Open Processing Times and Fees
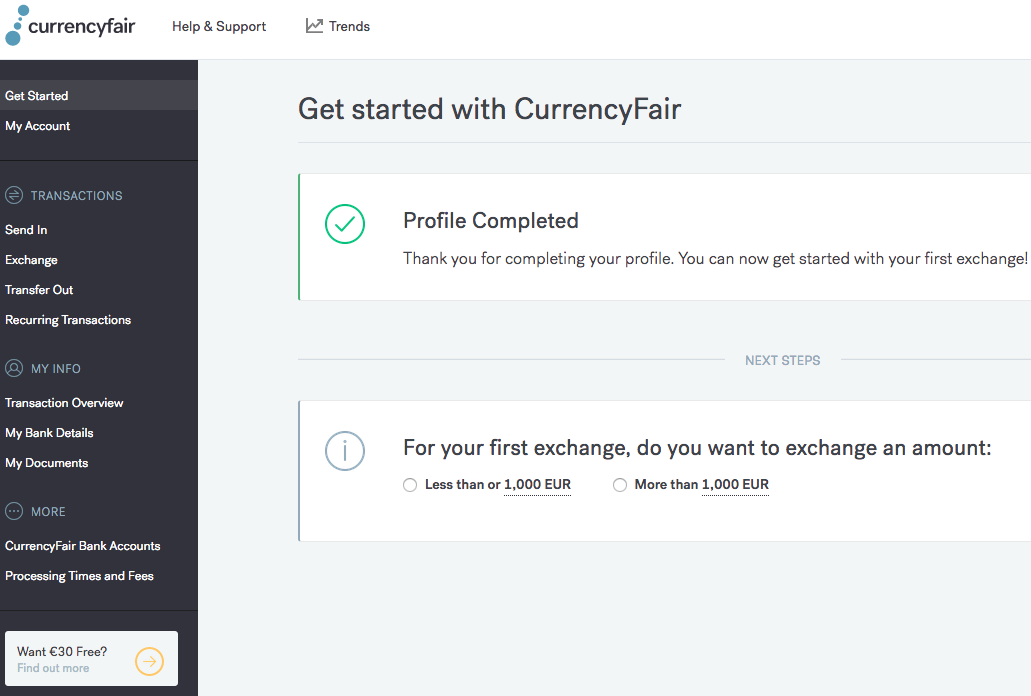Image resolution: width=1031 pixels, height=696 pixels. click(x=80, y=576)
